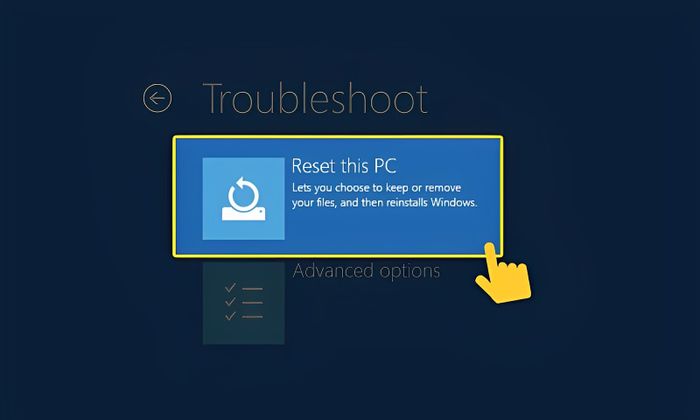
Task: Click the Reset this PC drive icon
Action: coord(243,198)
